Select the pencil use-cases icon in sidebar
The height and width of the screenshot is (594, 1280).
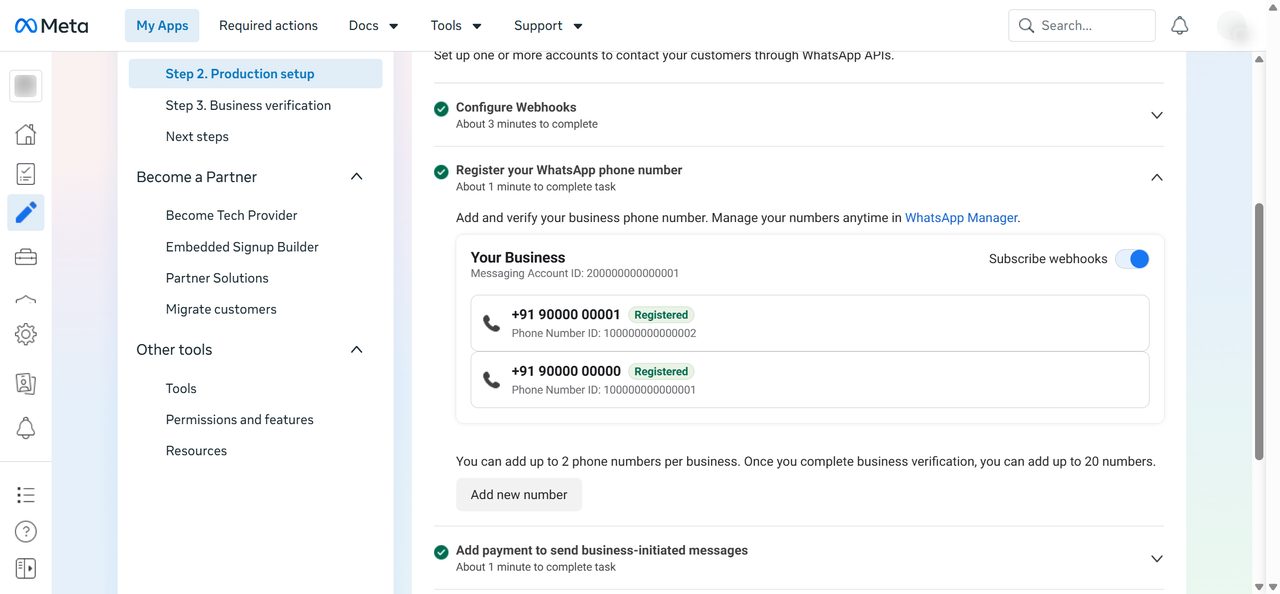coord(26,212)
